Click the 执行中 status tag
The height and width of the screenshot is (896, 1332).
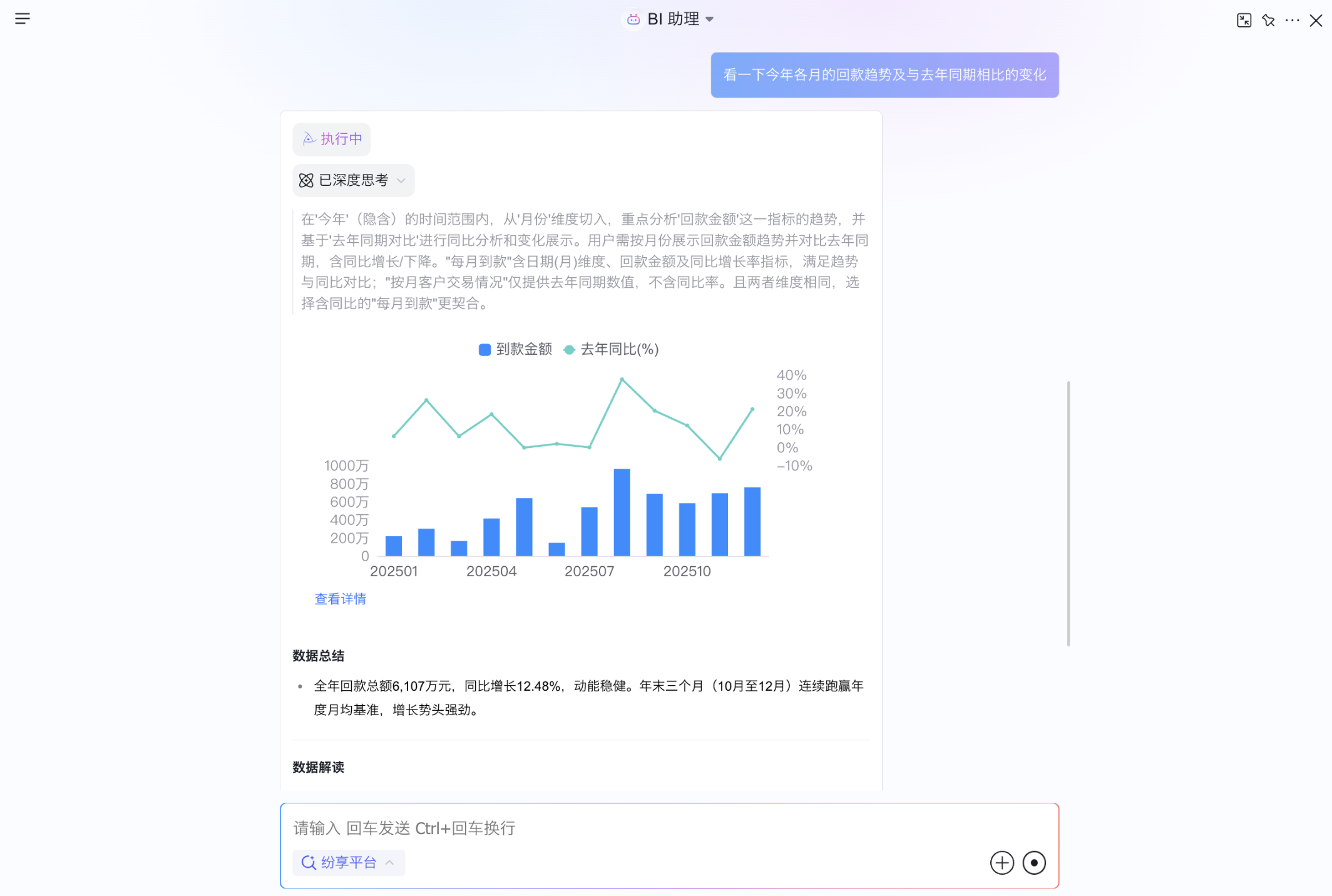332,139
